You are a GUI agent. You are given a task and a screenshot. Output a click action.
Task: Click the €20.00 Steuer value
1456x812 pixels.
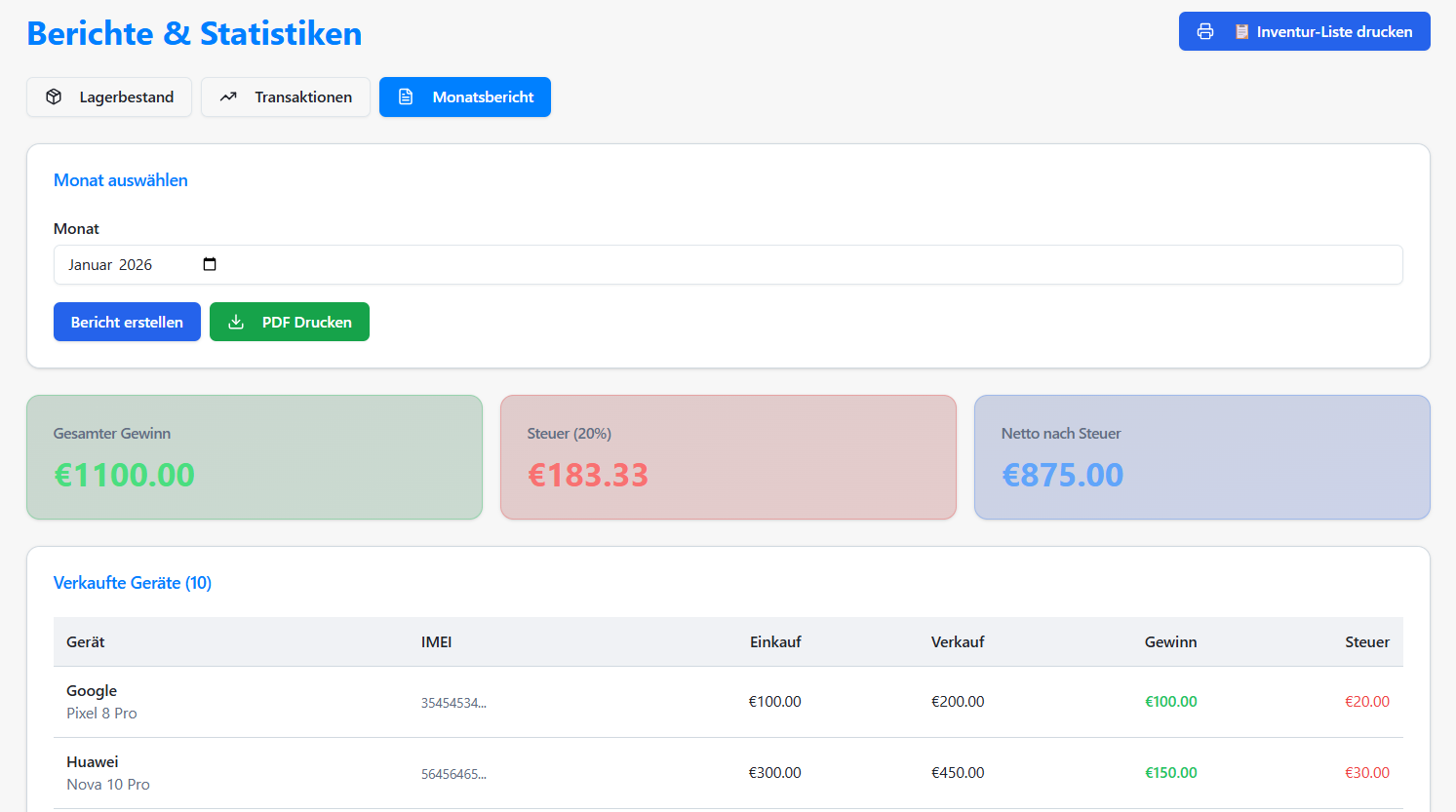[x=1367, y=702]
